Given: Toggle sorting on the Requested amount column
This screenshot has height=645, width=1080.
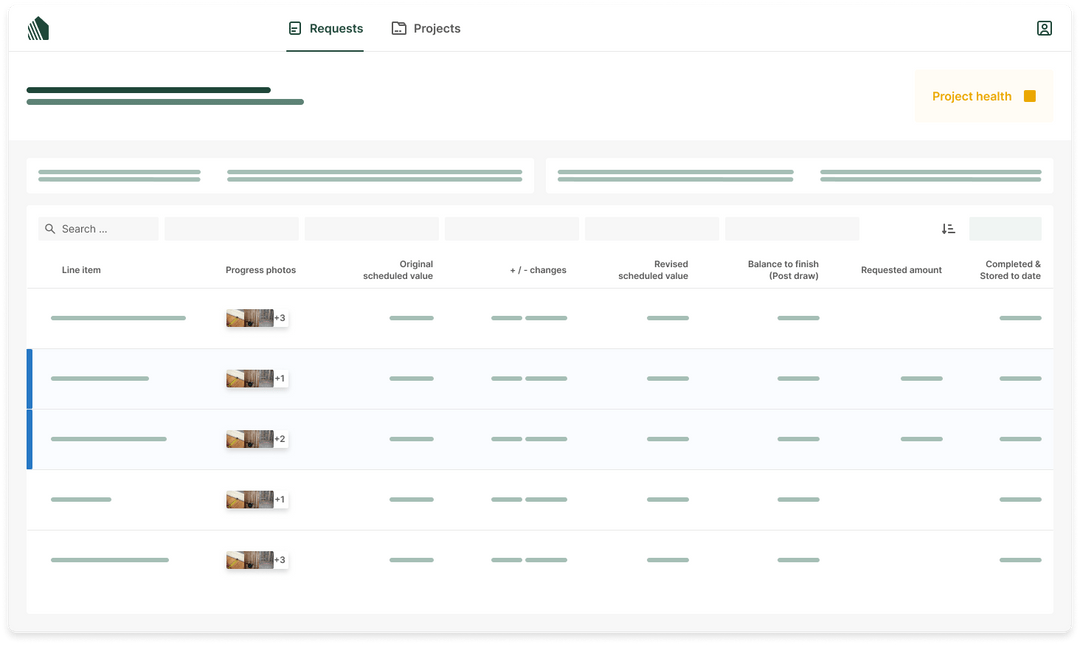Looking at the screenshot, I should 901,270.
